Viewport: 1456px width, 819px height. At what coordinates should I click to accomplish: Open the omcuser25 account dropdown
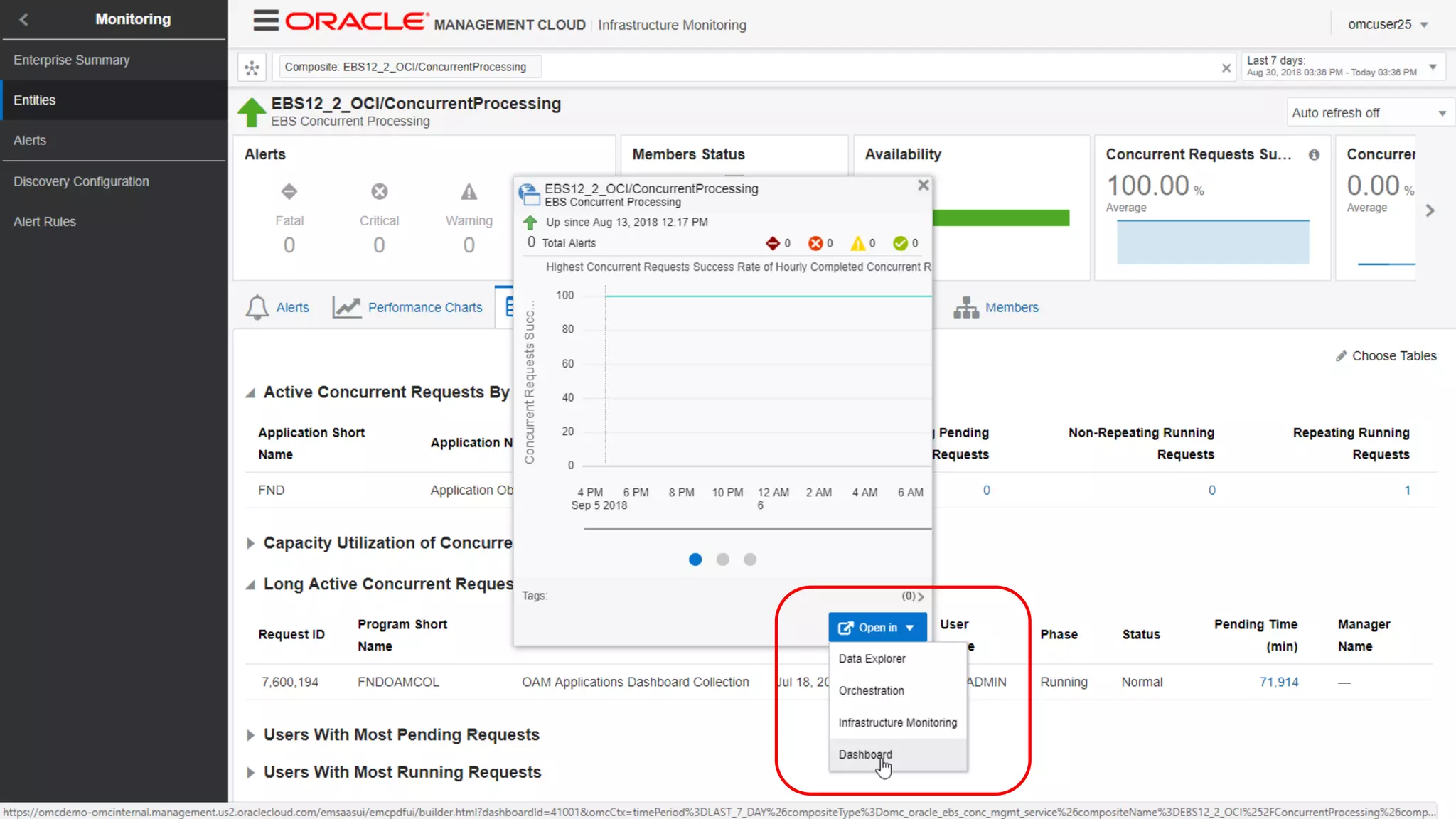(x=1387, y=24)
